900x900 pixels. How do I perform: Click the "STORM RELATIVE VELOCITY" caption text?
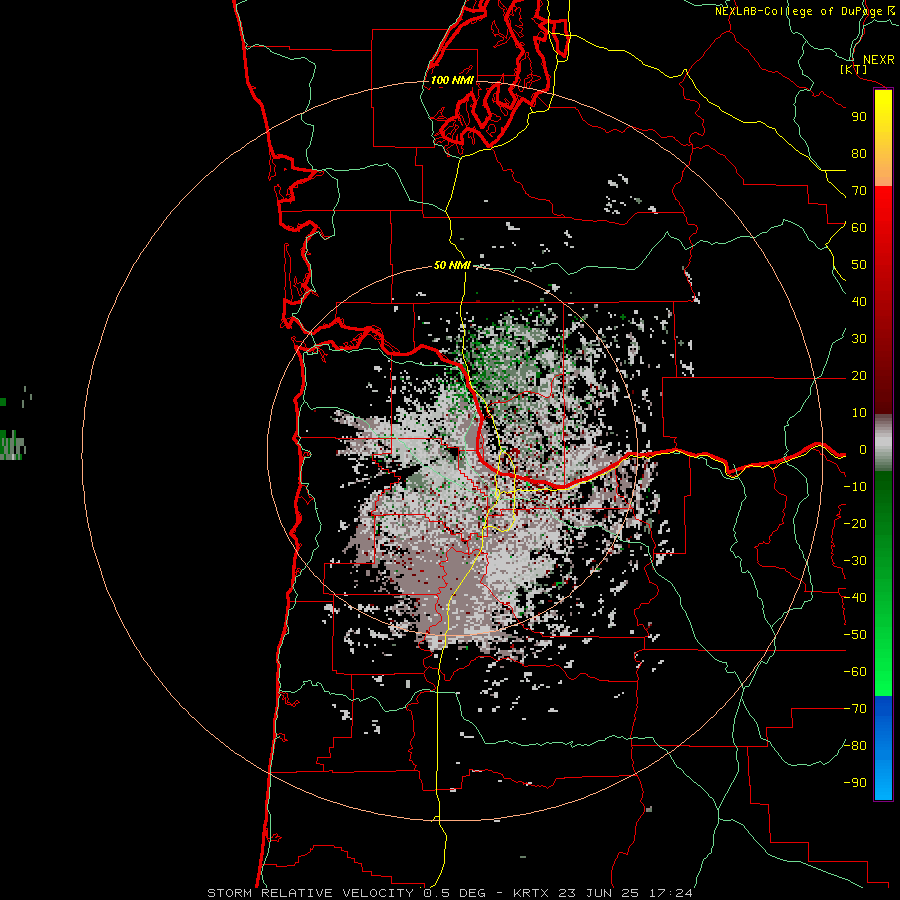point(313,893)
